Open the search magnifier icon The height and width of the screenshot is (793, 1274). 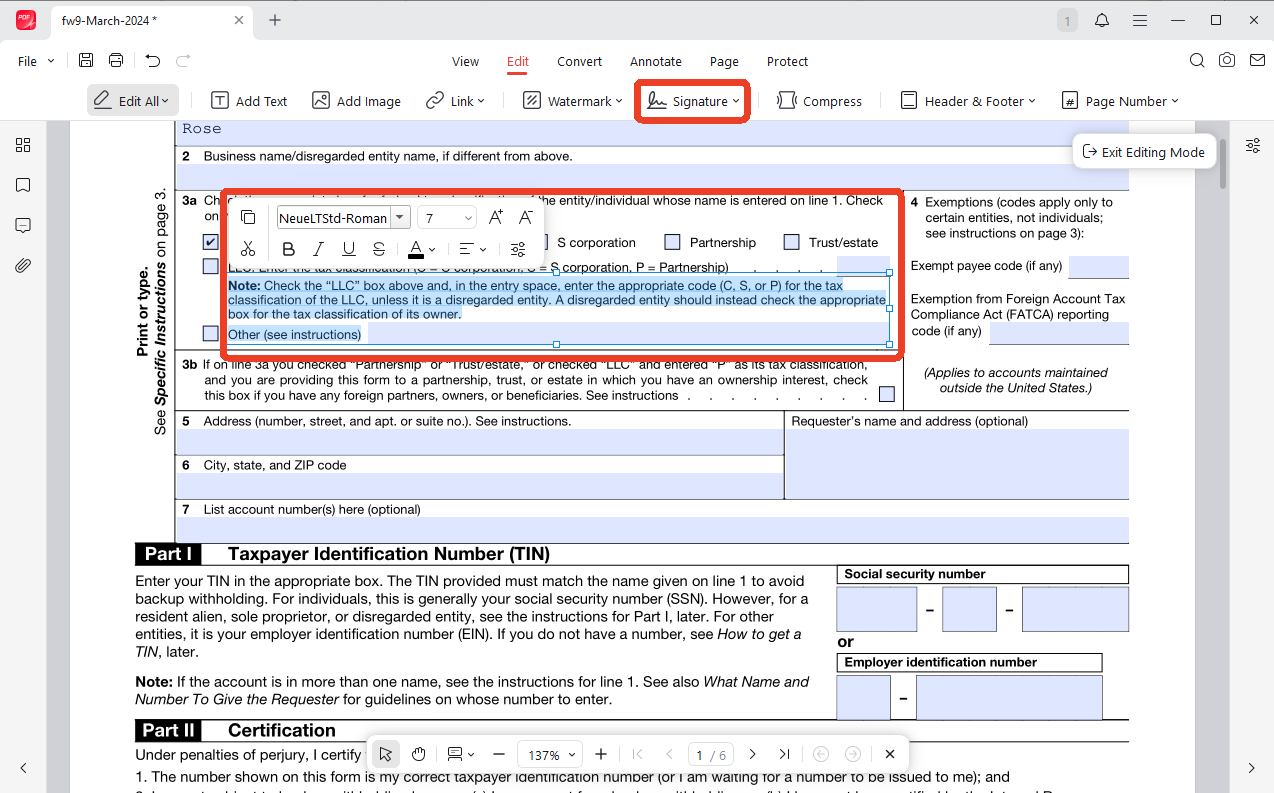pyautogui.click(x=1197, y=61)
